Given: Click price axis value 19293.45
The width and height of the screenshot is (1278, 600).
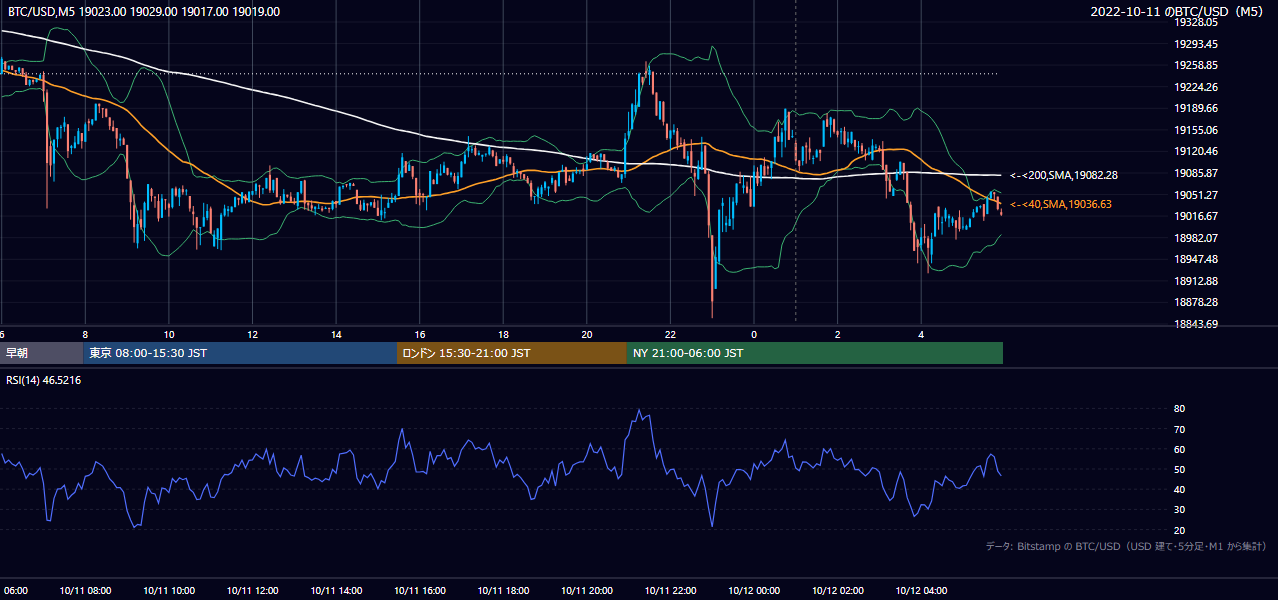Looking at the screenshot, I should click(x=1195, y=44).
